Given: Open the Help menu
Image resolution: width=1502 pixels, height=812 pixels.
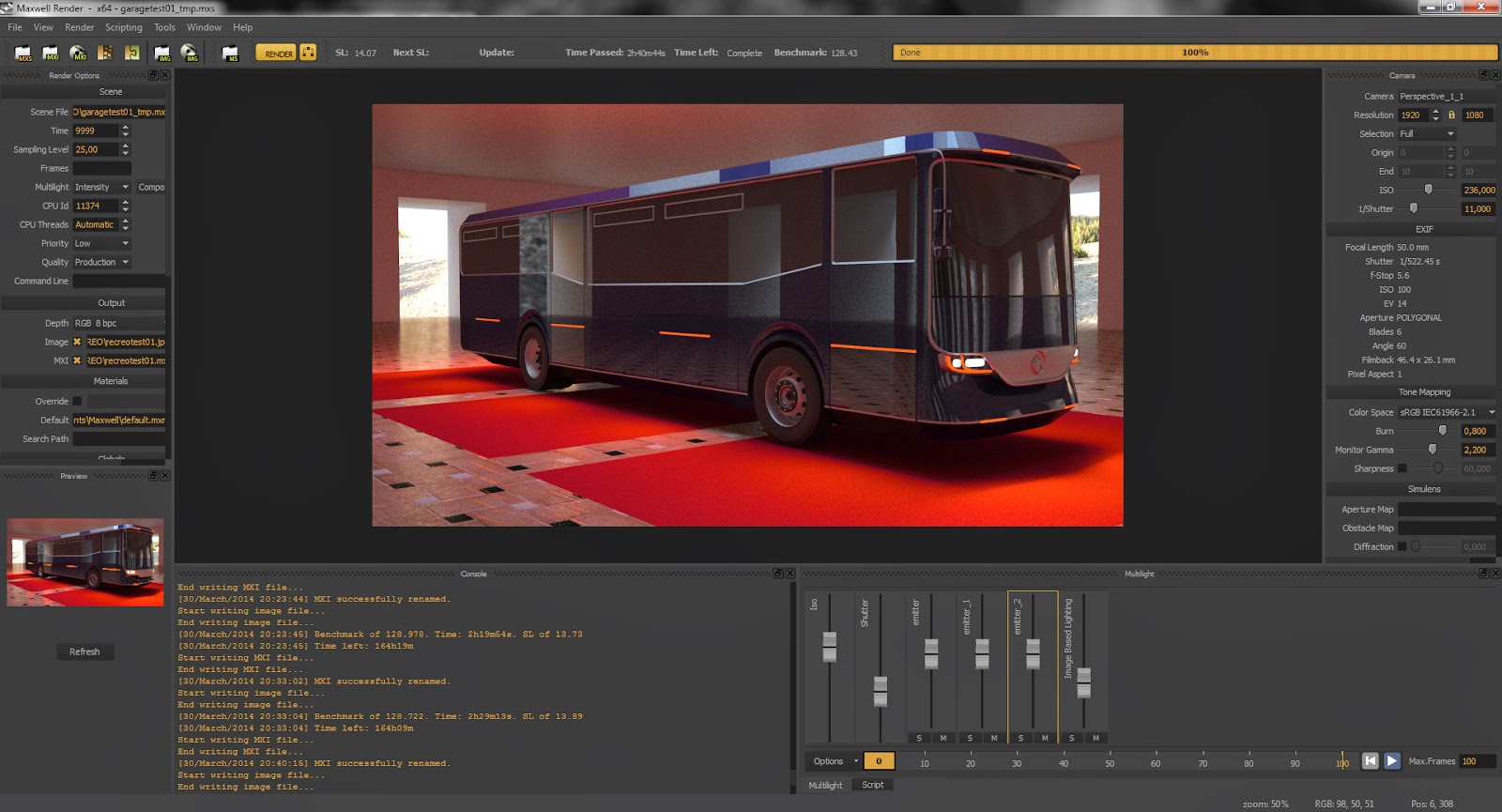Looking at the screenshot, I should click(x=242, y=27).
